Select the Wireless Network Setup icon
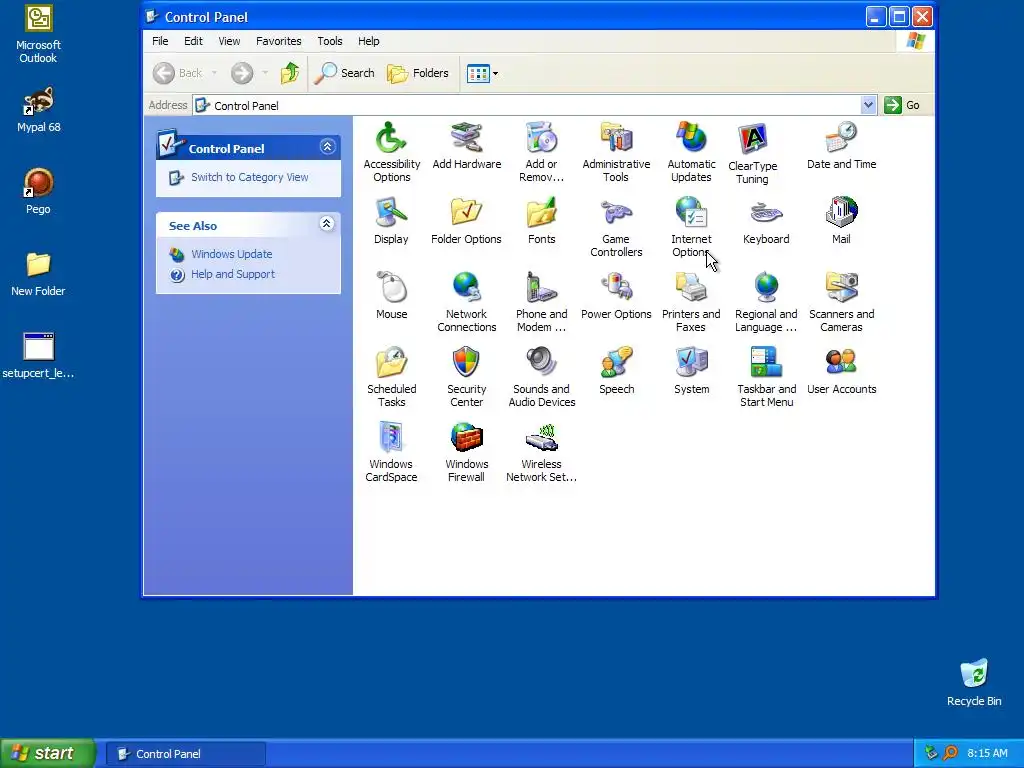The height and width of the screenshot is (768, 1024). [541, 452]
